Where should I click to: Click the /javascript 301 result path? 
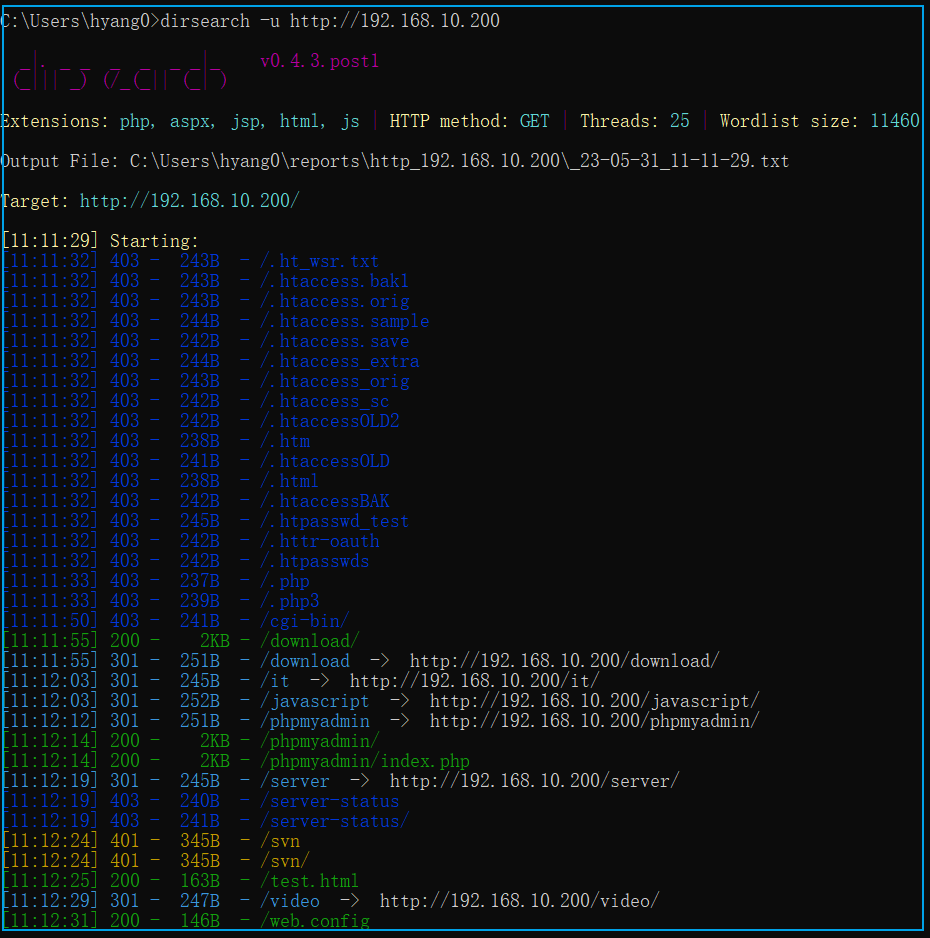pos(315,701)
